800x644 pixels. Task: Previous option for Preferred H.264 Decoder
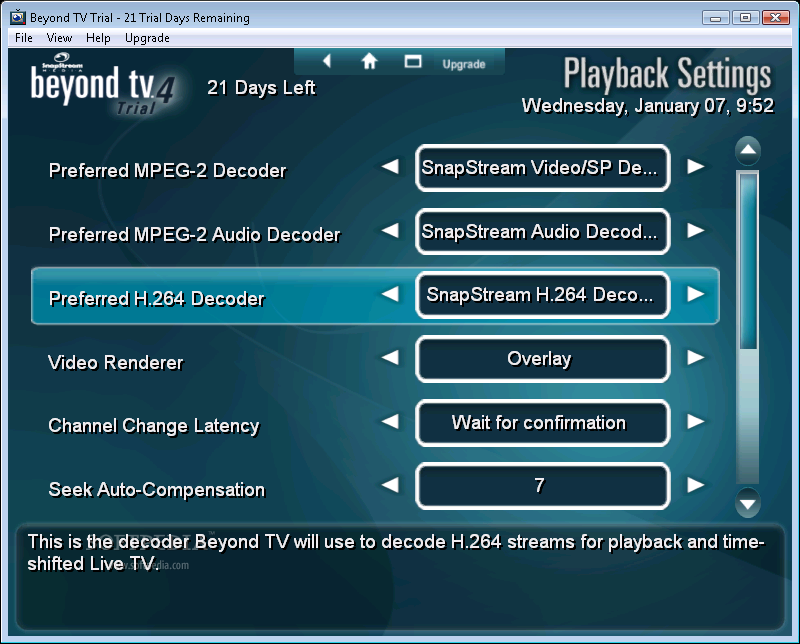[x=390, y=294]
